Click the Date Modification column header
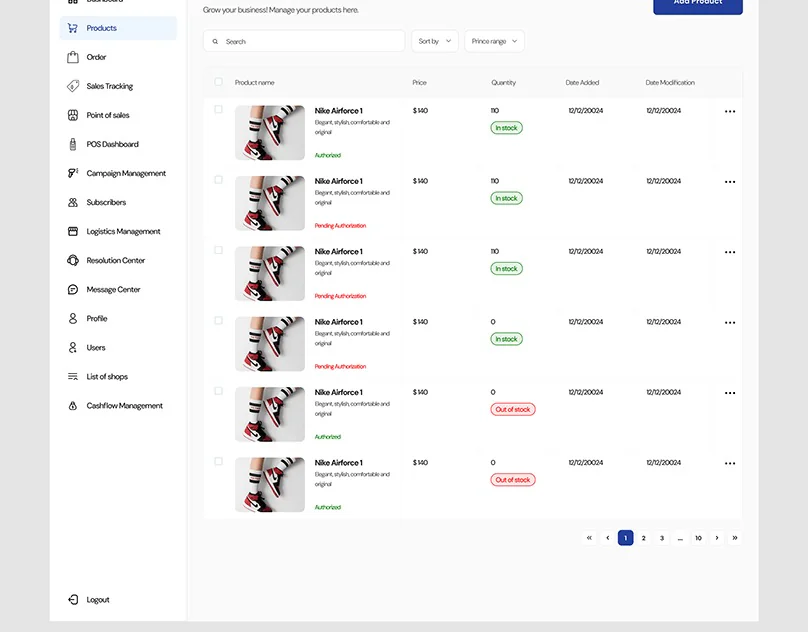The image size is (808, 632). 670,82
